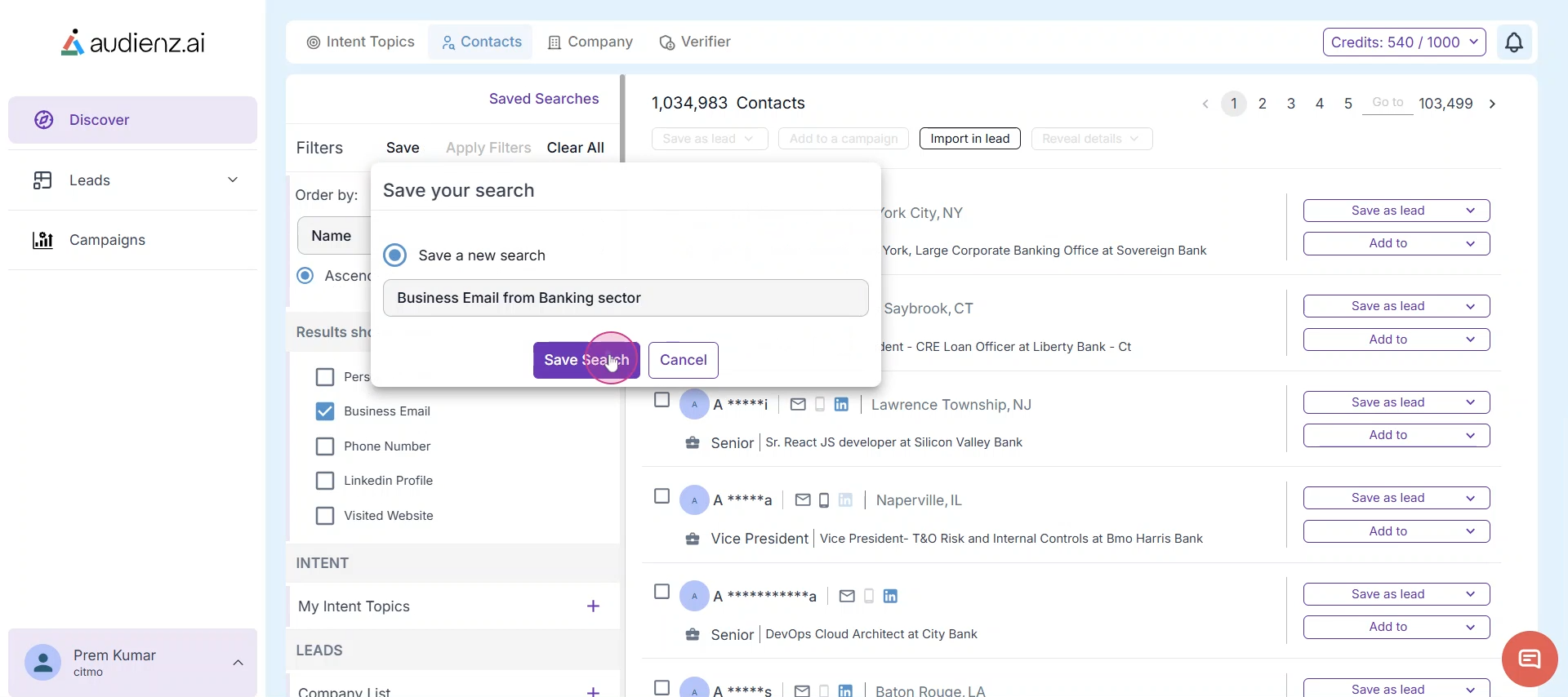Click Save next to Filters
The width and height of the screenshot is (1568, 697).
pos(403,148)
